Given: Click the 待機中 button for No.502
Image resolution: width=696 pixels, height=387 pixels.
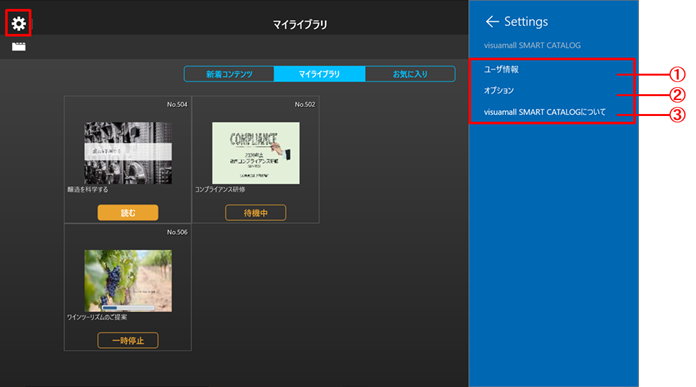Looking at the screenshot, I should click(x=256, y=213).
